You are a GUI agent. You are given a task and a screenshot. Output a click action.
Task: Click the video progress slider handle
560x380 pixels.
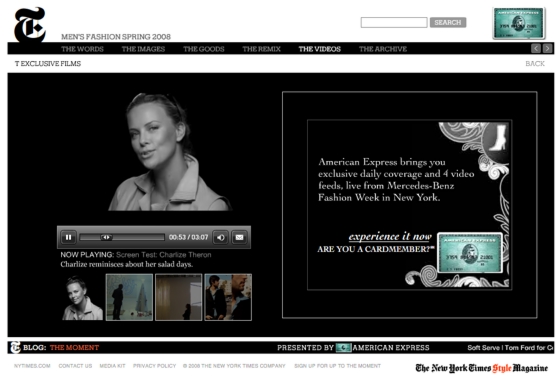click(106, 237)
